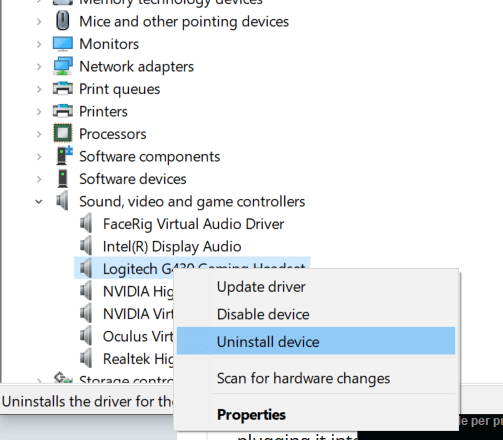Click the Mice and other pointing devices icon
503x440 pixels.
63,21
